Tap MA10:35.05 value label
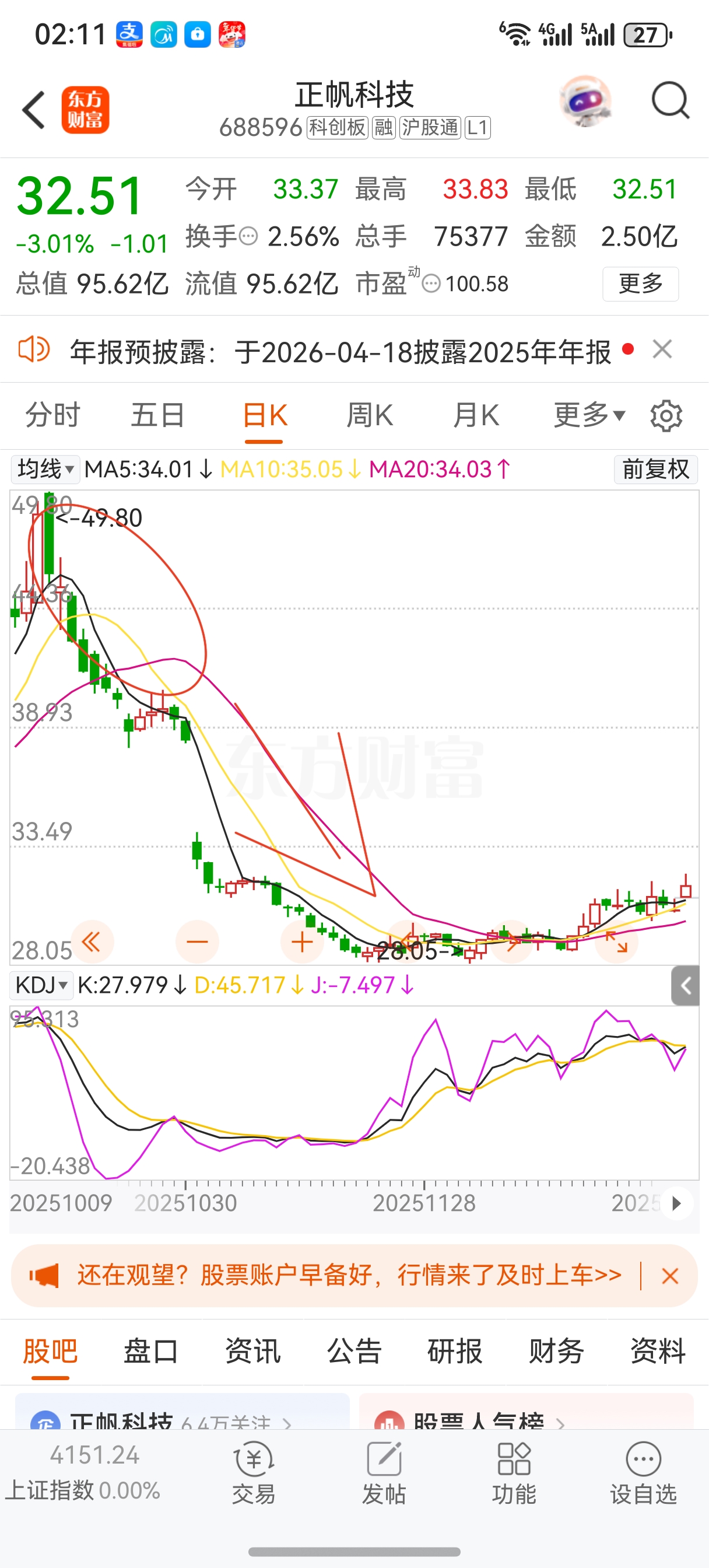This screenshot has width=709, height=1568. coord(291,470)
